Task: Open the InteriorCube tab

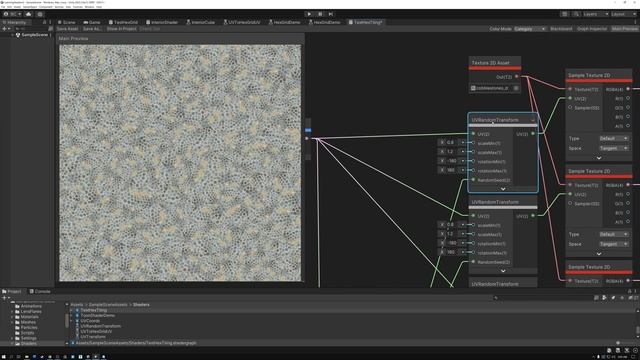Action: click(200, 22)
